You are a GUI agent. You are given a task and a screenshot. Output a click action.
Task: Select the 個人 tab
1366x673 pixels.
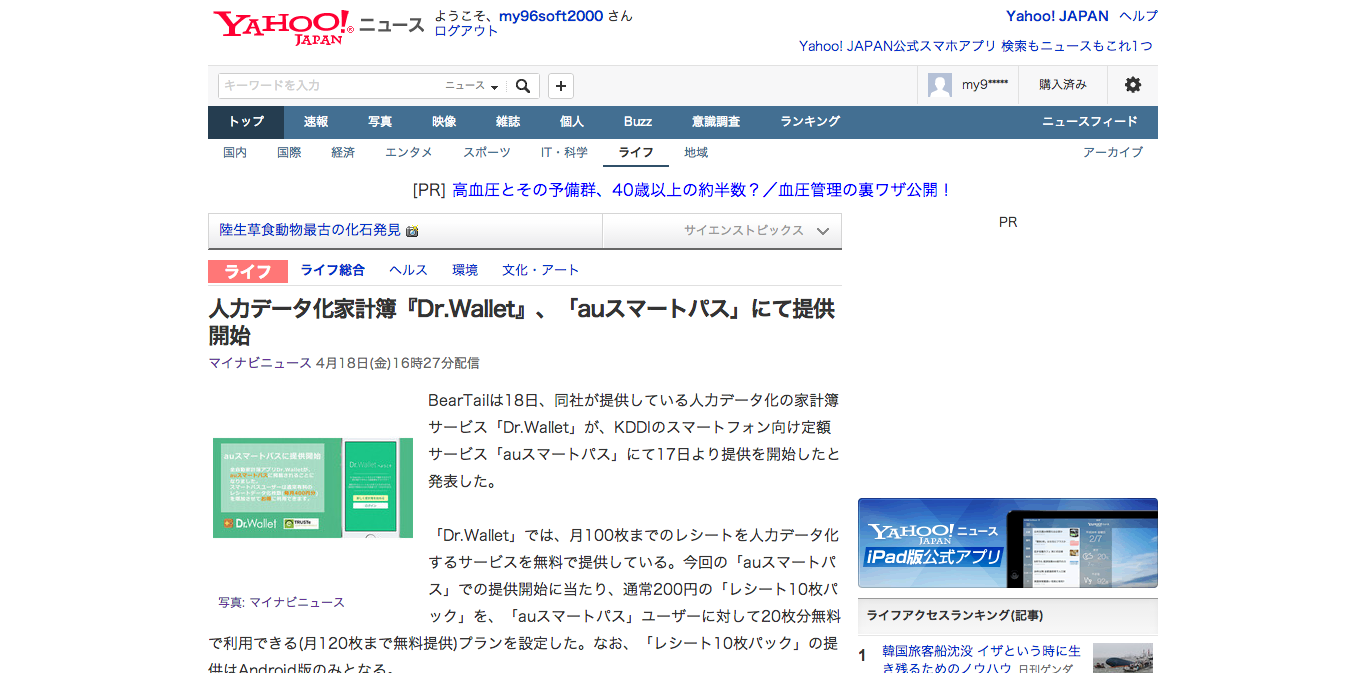(572, 122)
